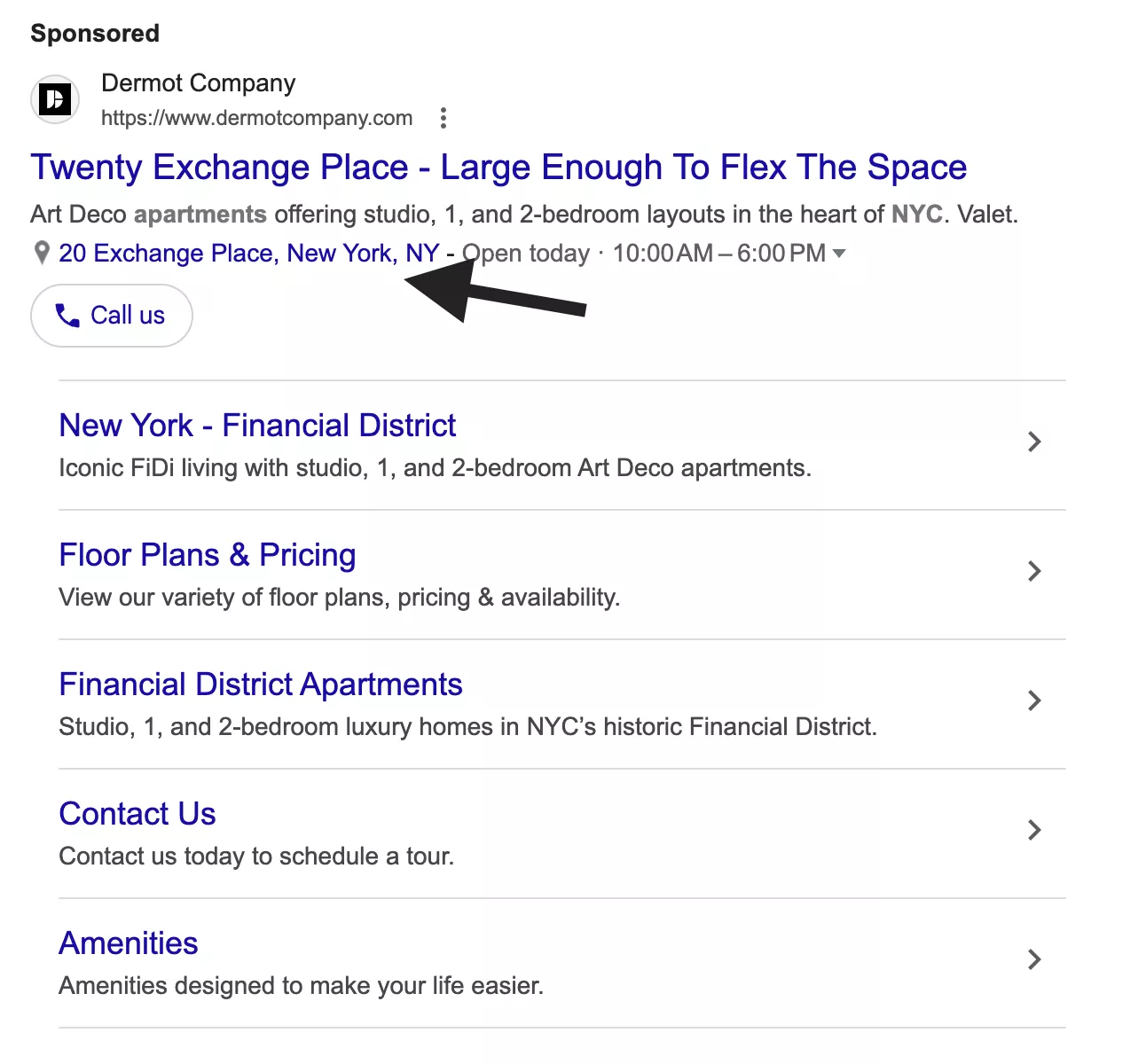Click the location pin icon
This screenshot has height=1064, width=1146.
[x=41, y=254]
